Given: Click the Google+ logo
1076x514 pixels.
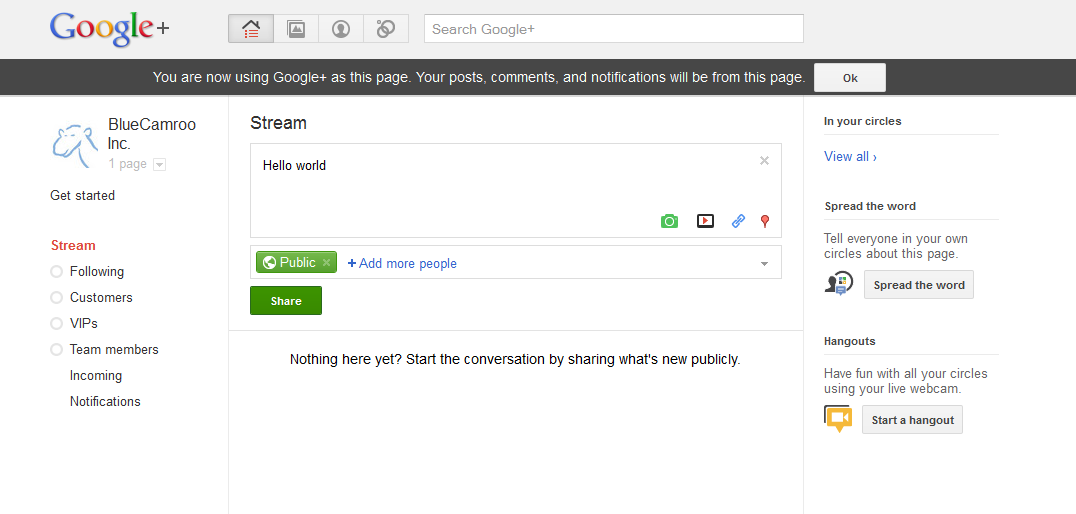Looking at the screenshot, I should click(x=109, y=29).
